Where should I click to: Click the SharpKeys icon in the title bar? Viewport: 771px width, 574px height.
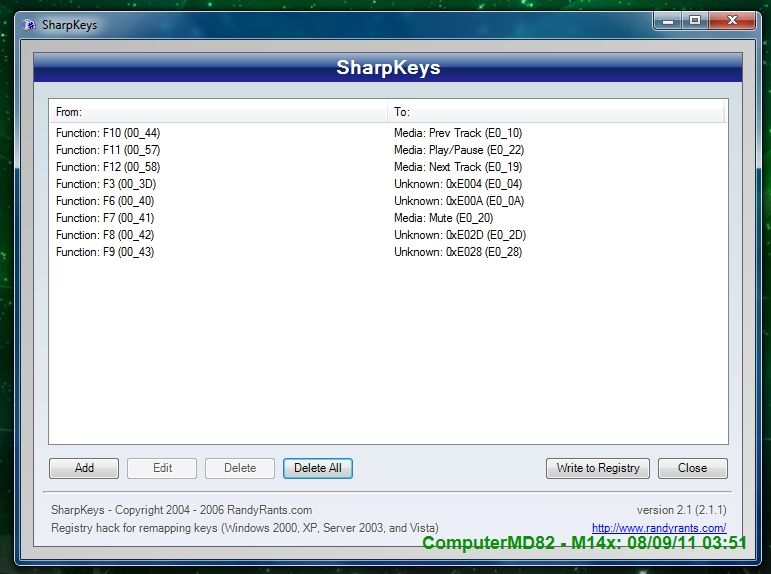point(29,25)
